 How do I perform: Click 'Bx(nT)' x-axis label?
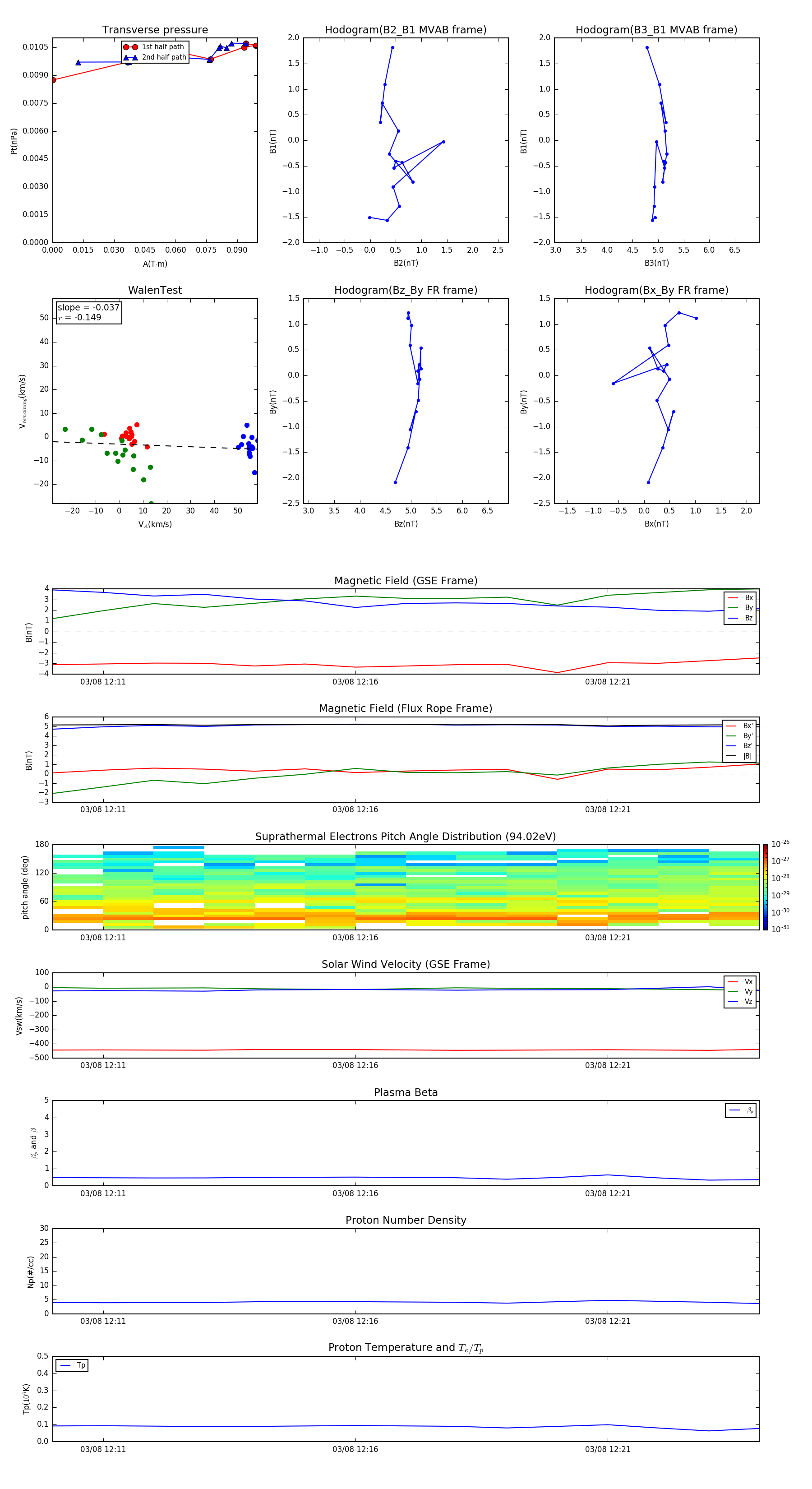click(x=656, y=524)
